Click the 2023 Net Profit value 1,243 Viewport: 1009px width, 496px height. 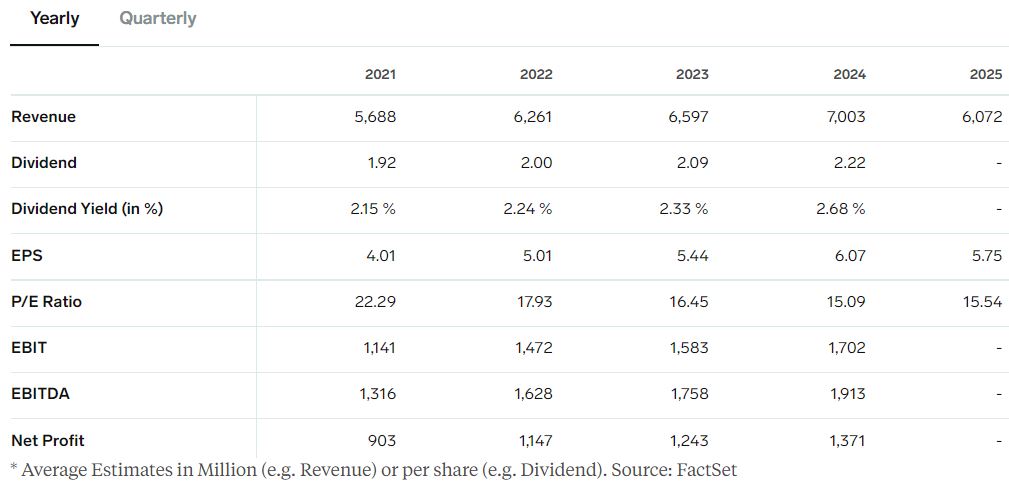coord(689,441)
